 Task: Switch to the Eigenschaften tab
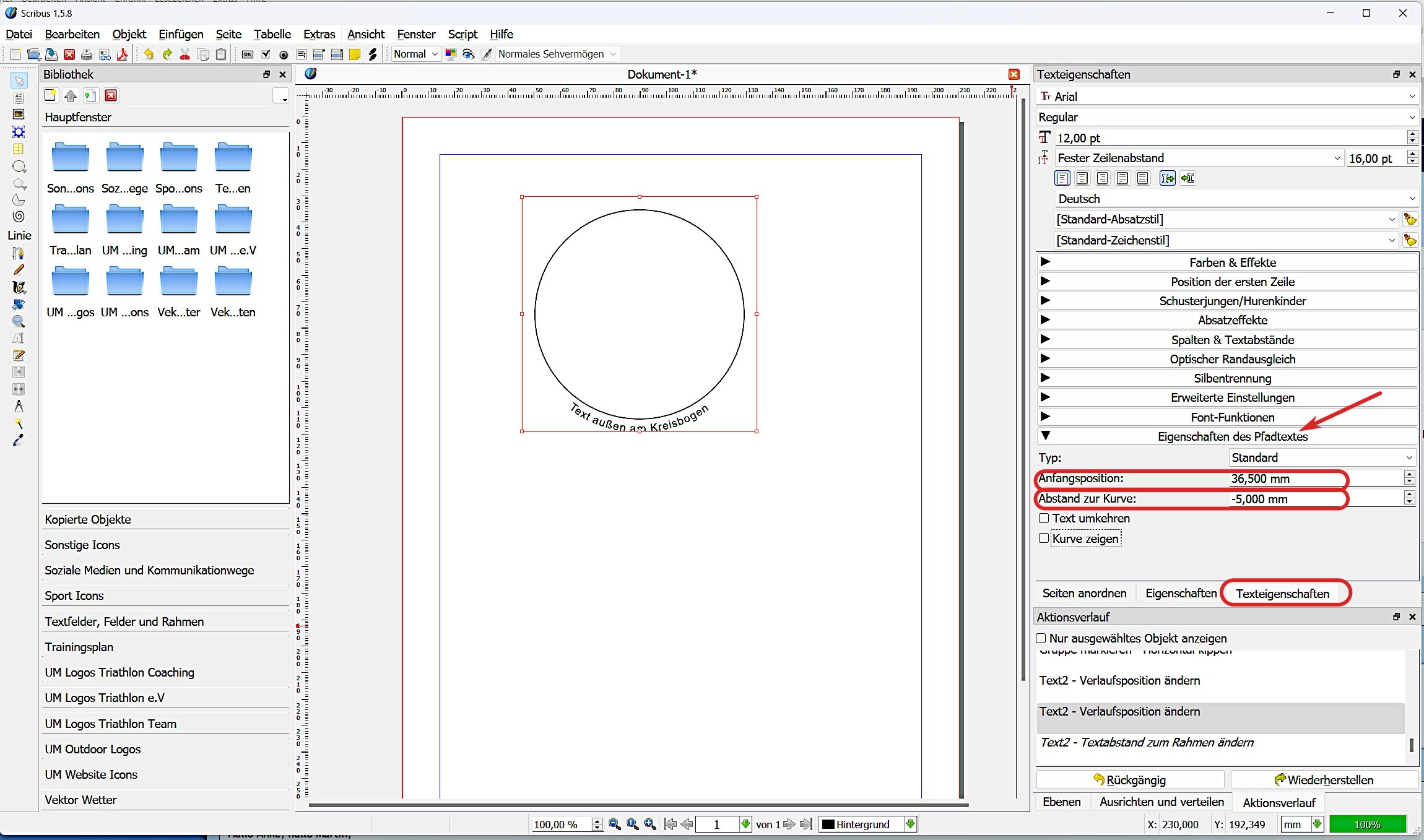tap(1181, 593)
